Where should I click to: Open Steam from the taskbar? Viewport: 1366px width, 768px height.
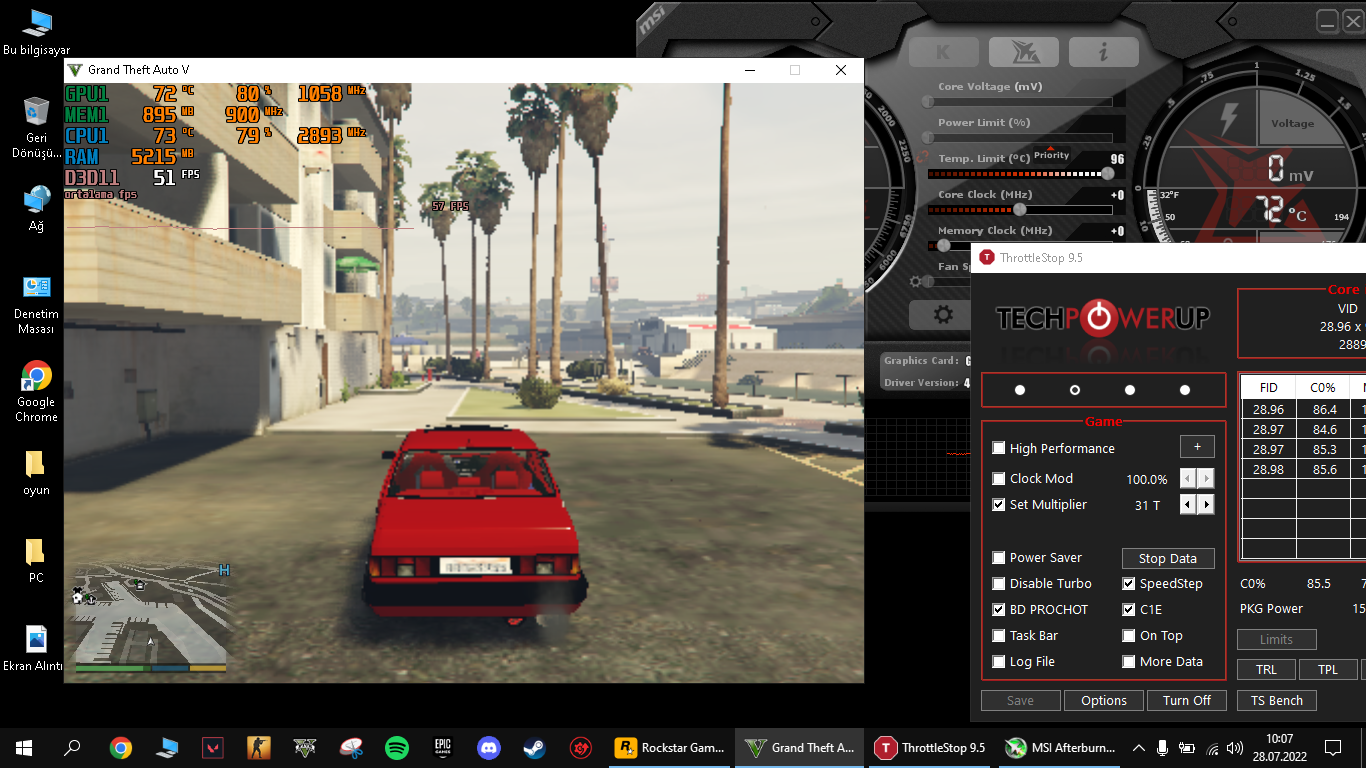[535, 748]
